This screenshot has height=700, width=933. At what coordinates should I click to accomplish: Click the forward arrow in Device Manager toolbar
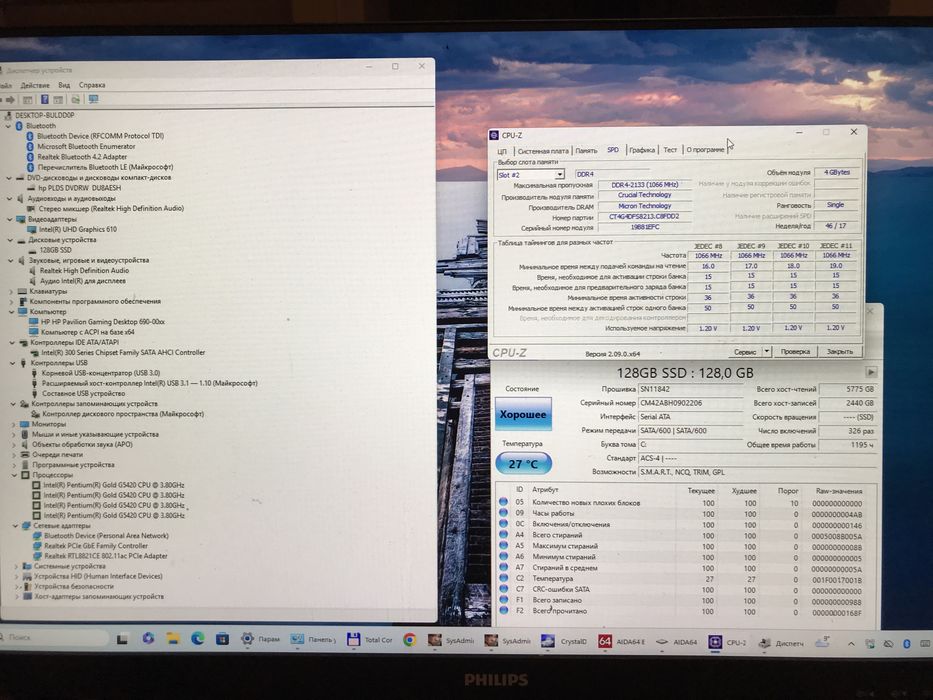[10, 100]
